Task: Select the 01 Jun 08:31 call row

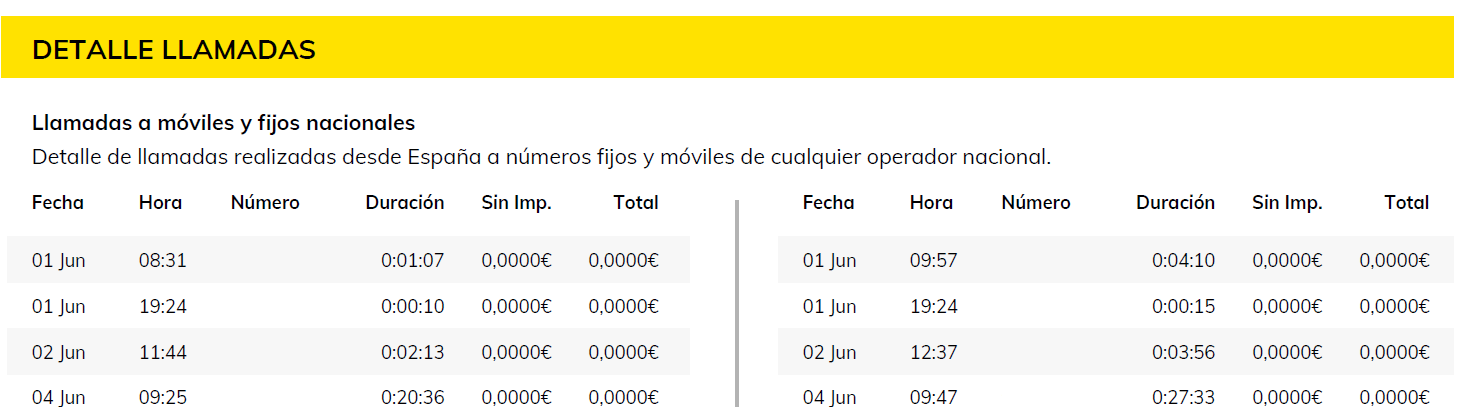Action: pos(348,260)
